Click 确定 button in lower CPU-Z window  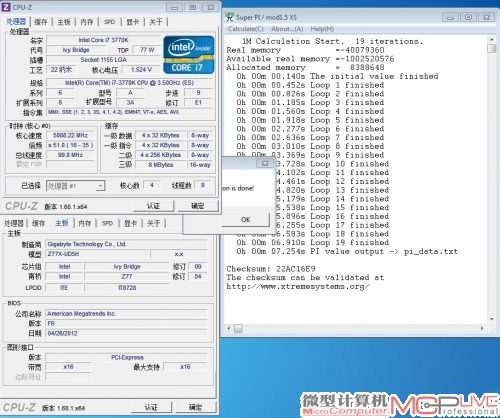(x=196, y=407)
